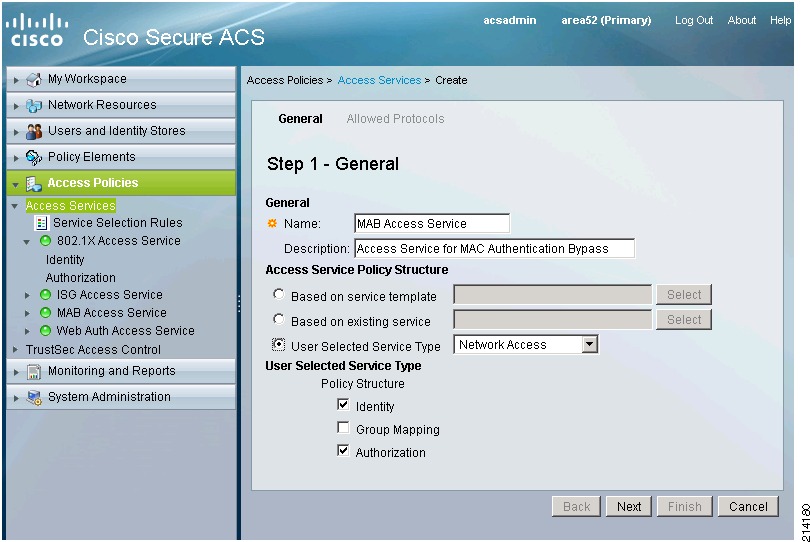
Task: Click the Cisco logo
Action: click(37, 30)
